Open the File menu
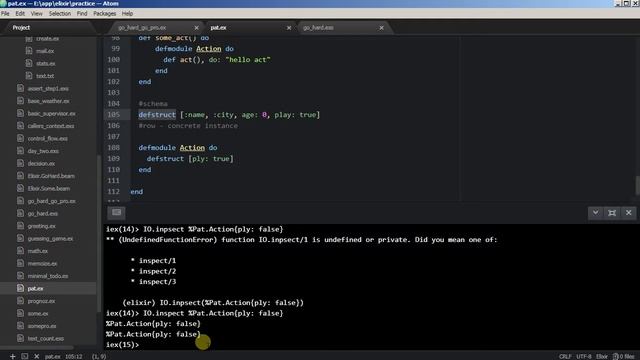 click(x=5, y=13)
